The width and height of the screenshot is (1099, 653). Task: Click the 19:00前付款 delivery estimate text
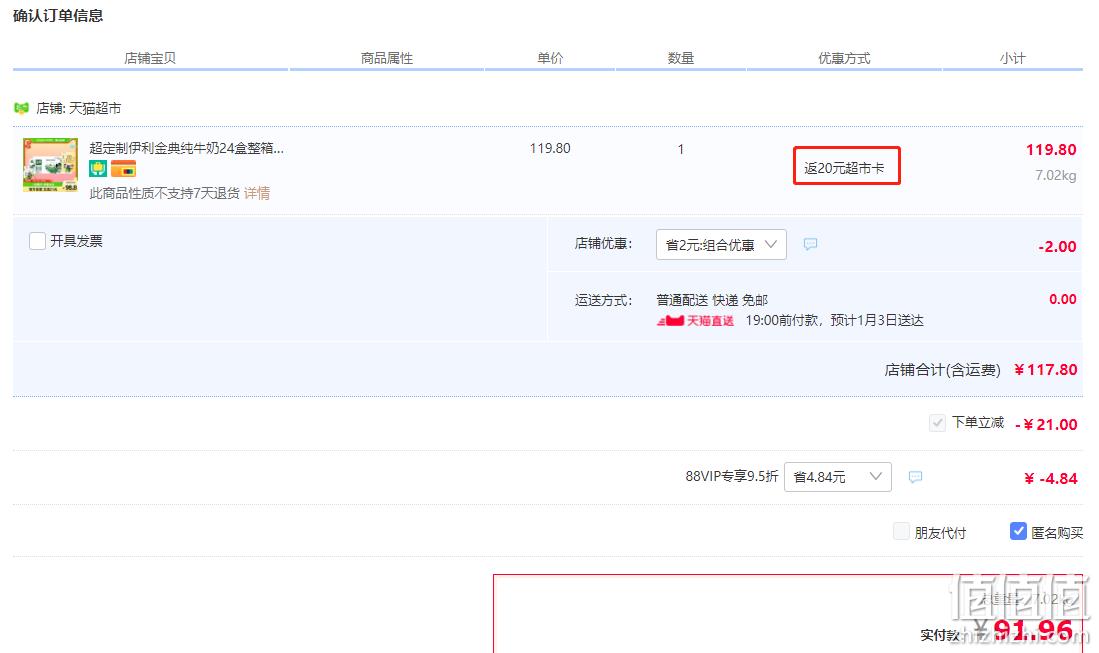point(834,321)
